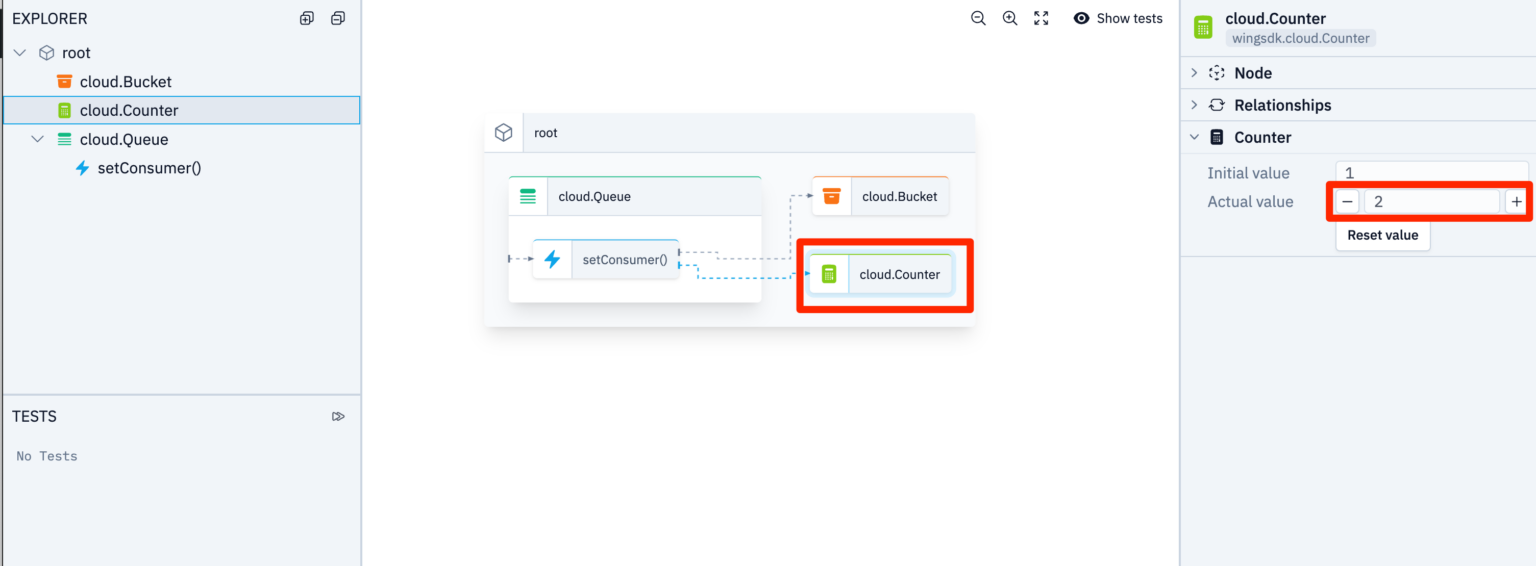Increase actual value with plus button
This screenshot has width=1536, height=566.
[1516, 202]
